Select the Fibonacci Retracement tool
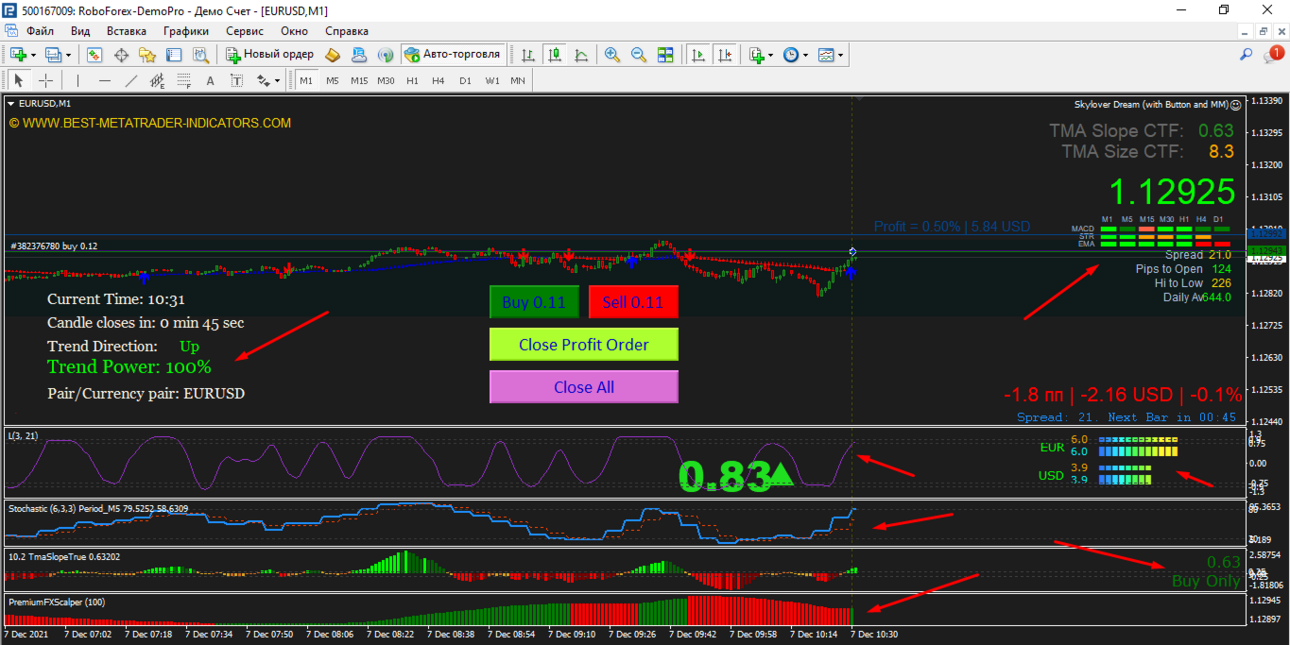1290x645 pixels. [184, 81]
